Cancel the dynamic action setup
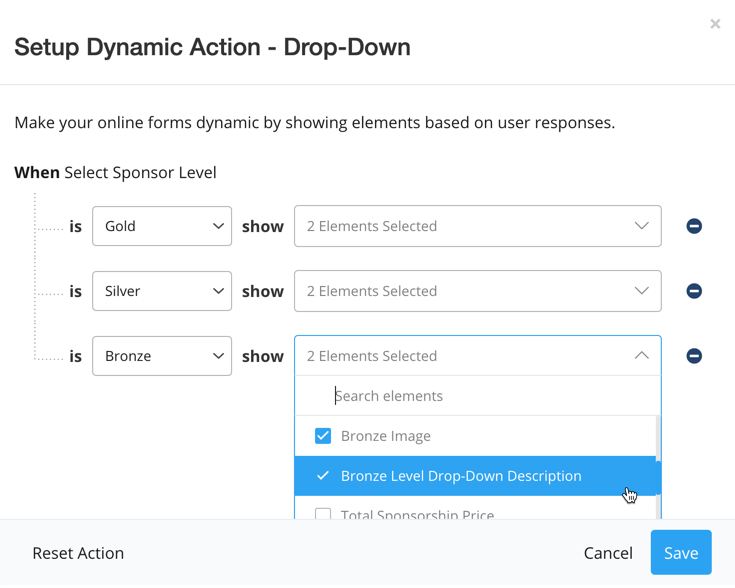 (608, 553)
